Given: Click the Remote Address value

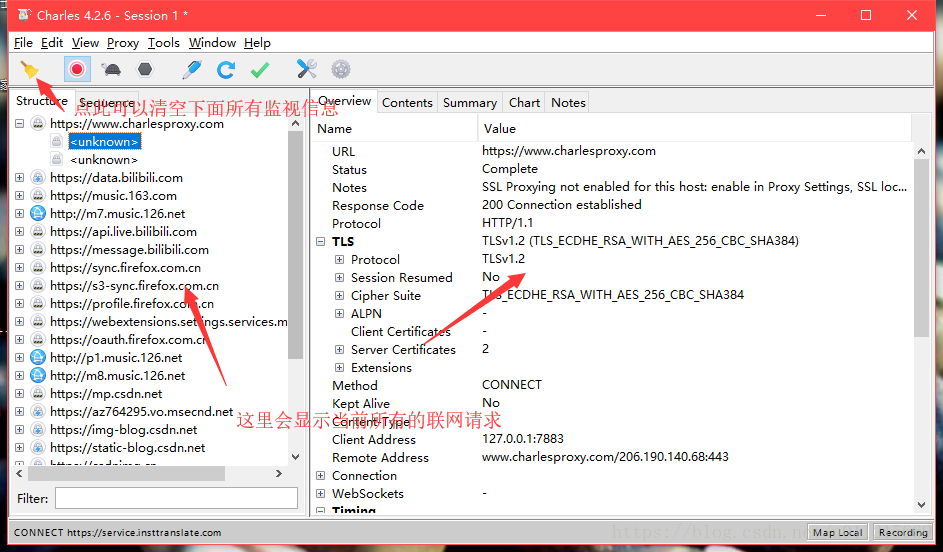Looking at the screenshot, I should point(605,457).
